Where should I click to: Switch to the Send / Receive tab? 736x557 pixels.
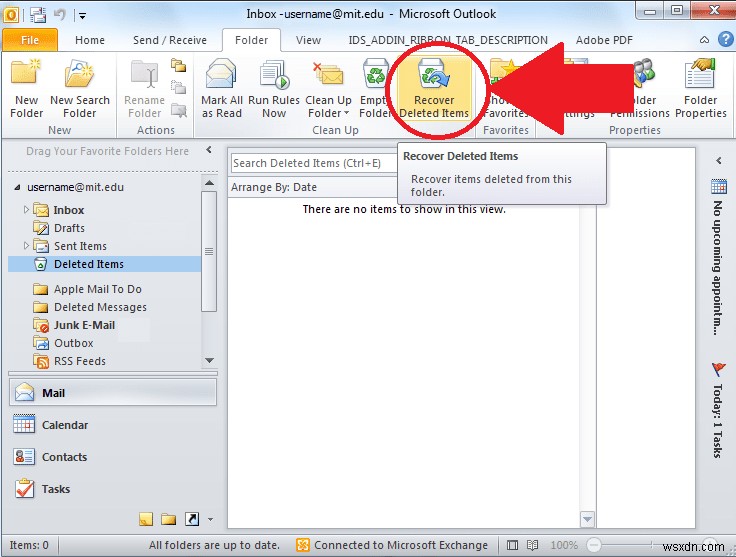[x=169, y=40]
